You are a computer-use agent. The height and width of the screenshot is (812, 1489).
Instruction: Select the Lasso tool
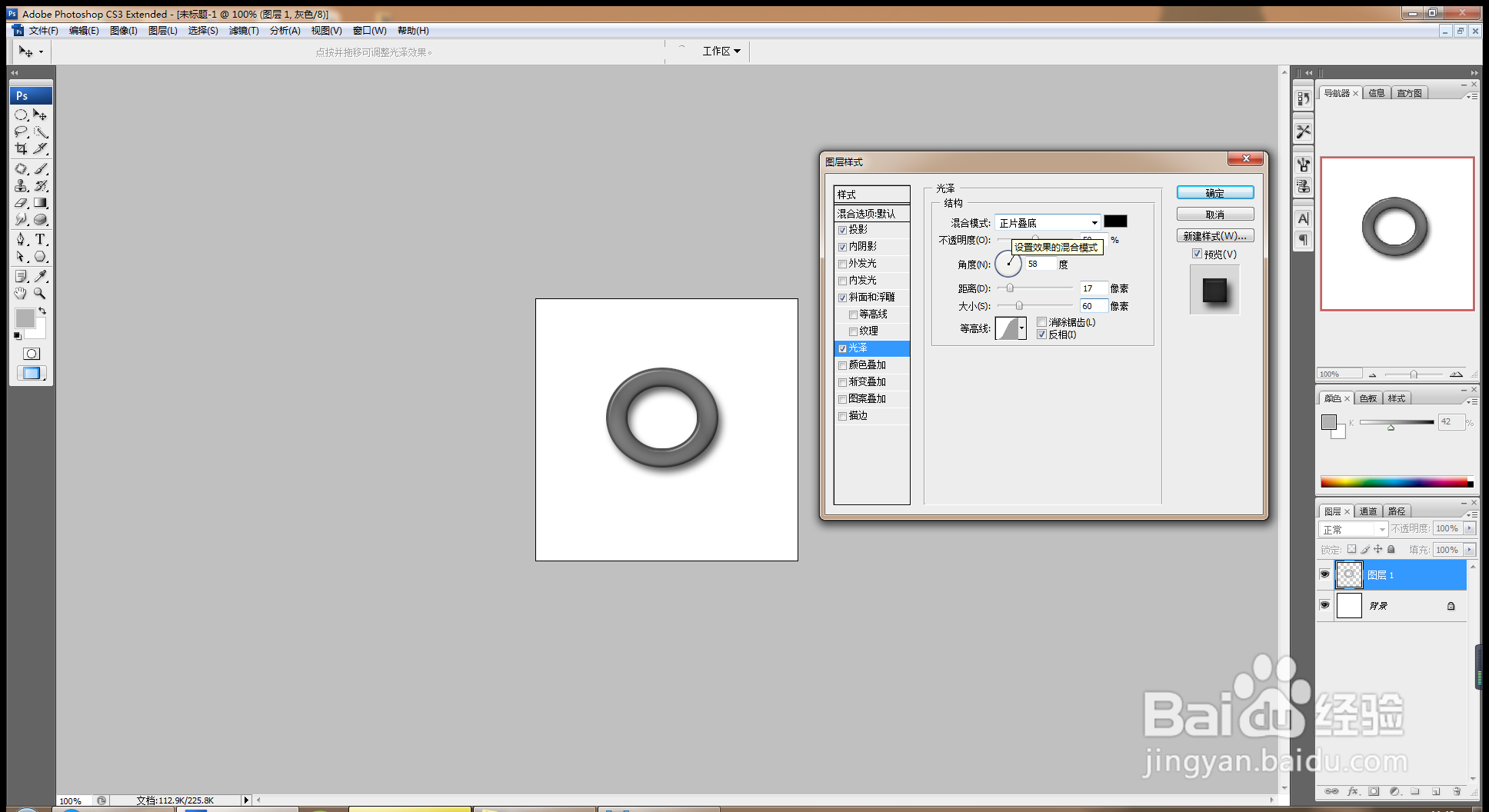point(21,132)
